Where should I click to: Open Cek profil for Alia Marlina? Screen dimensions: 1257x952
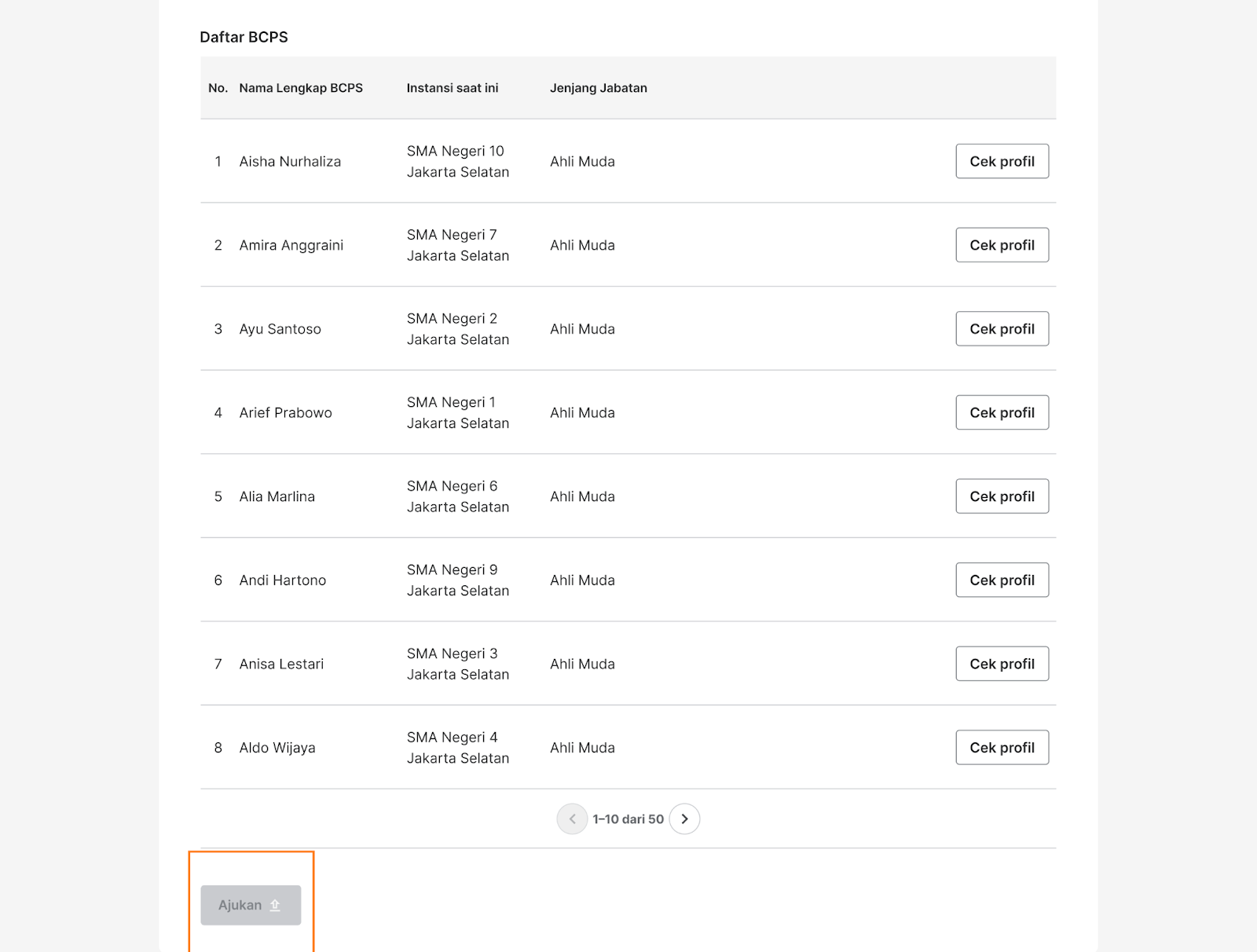1002,496
